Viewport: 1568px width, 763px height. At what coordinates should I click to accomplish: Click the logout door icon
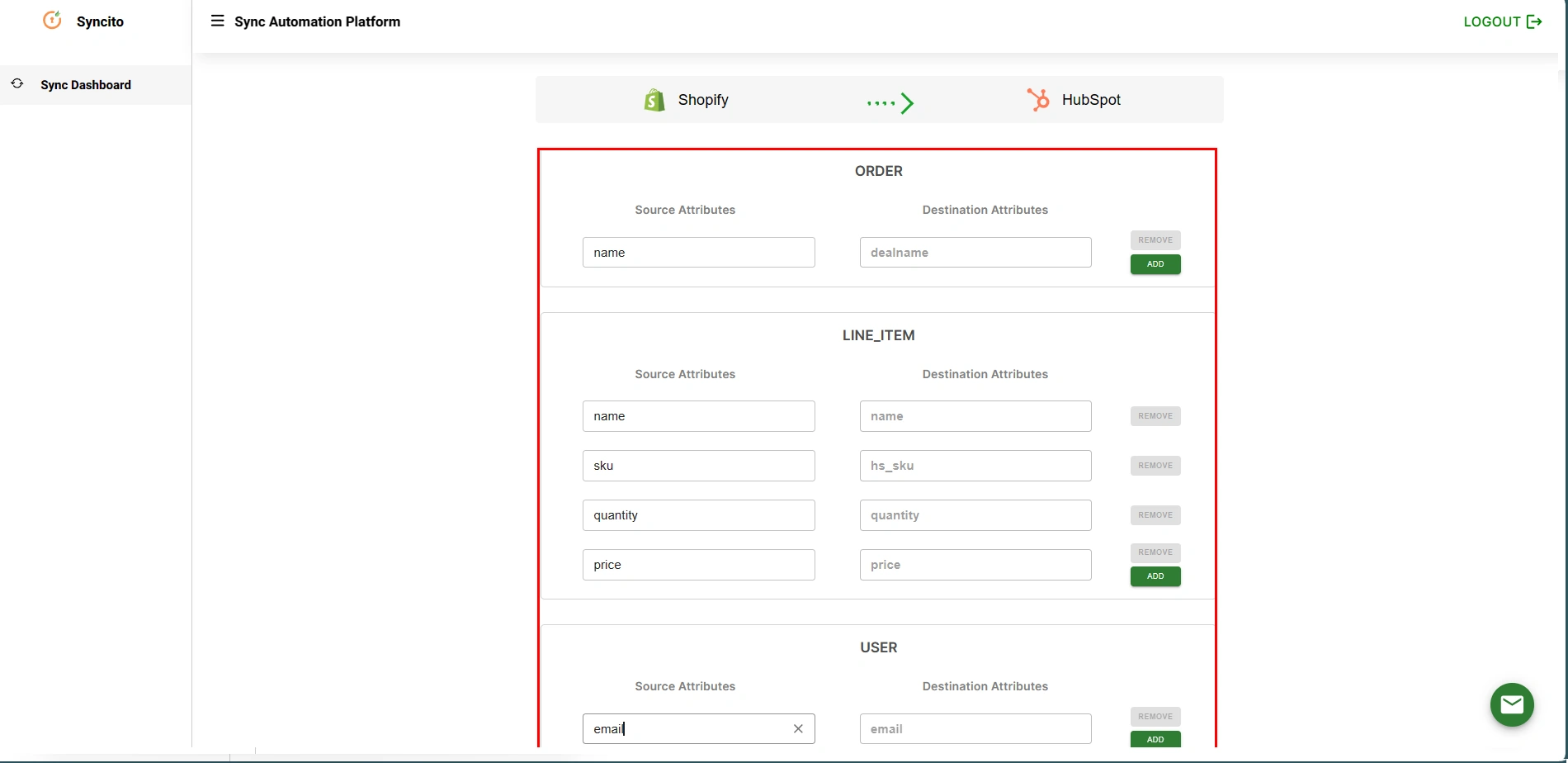[x=1536, y=21]
